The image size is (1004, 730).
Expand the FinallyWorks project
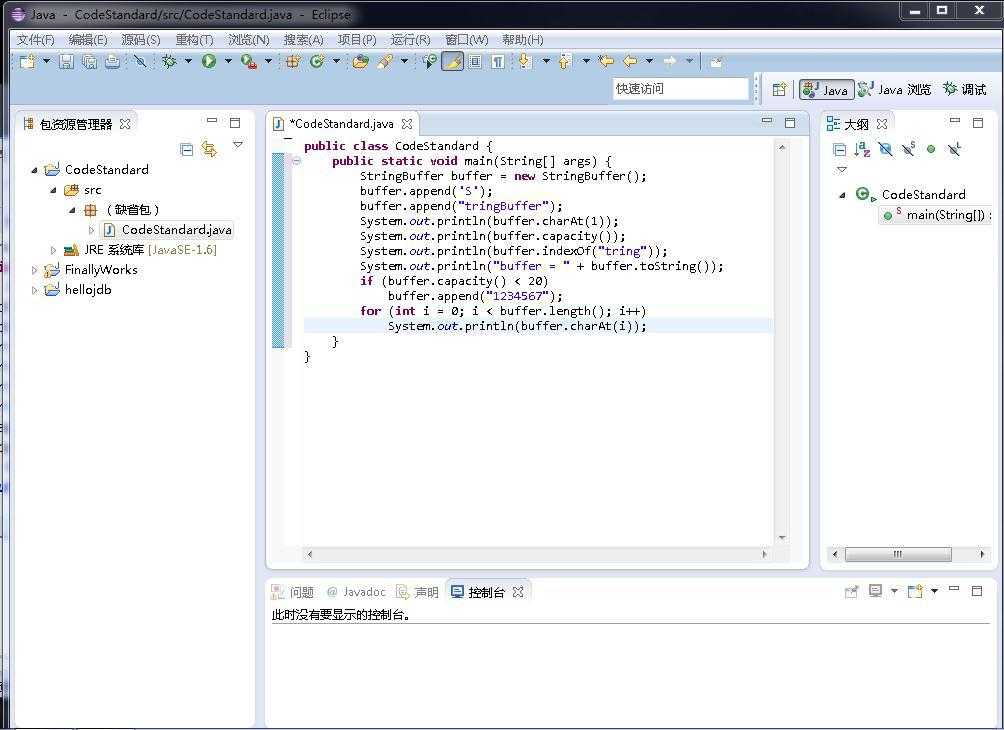pyautogui.click(x=35, y=270)
